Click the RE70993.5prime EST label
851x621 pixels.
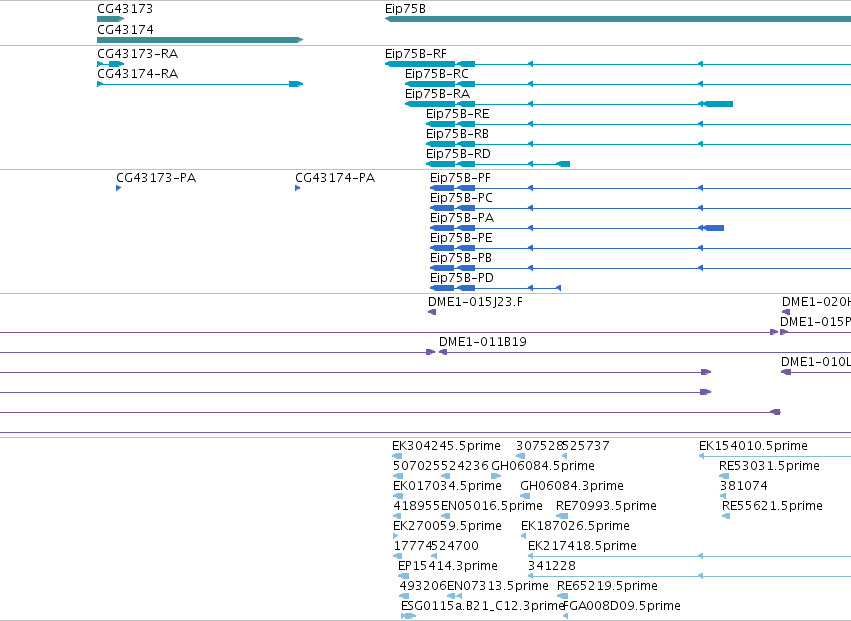[x=606, y=506]
